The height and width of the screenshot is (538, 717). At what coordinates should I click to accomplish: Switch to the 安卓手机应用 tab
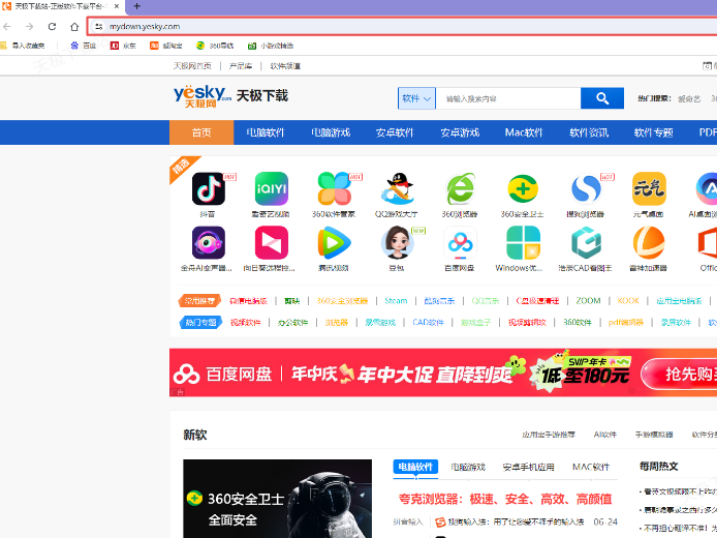(x=528, y=467)
